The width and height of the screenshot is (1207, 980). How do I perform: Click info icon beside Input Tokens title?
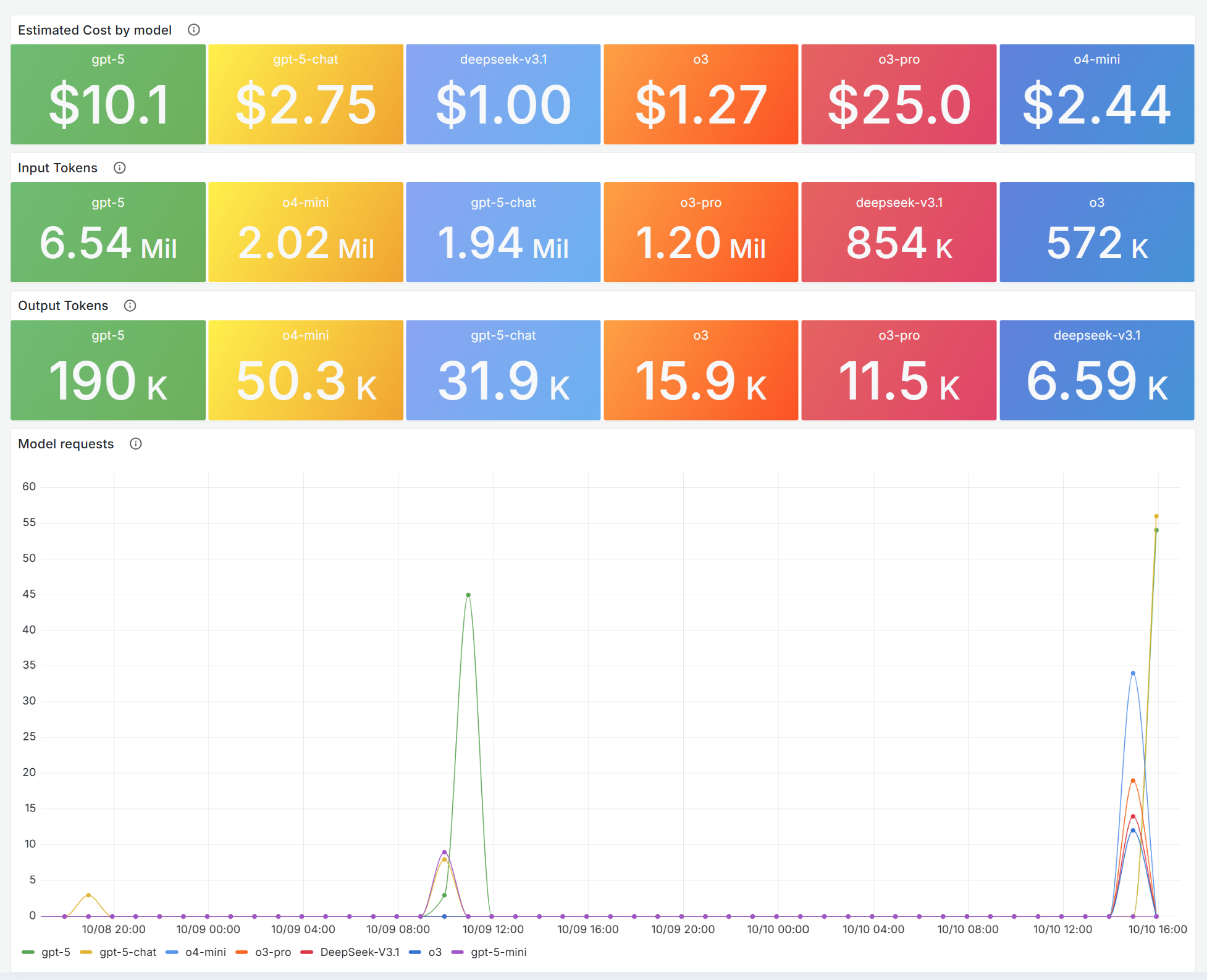point(120,167)
